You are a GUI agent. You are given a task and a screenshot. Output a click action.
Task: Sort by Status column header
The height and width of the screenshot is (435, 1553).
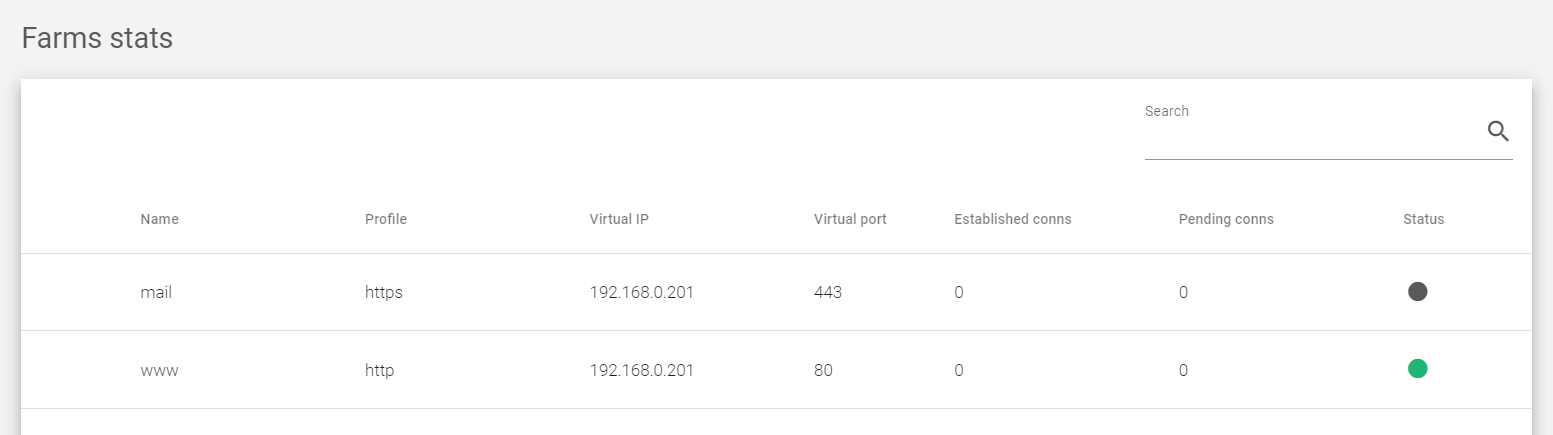(x=1424, y=219)
